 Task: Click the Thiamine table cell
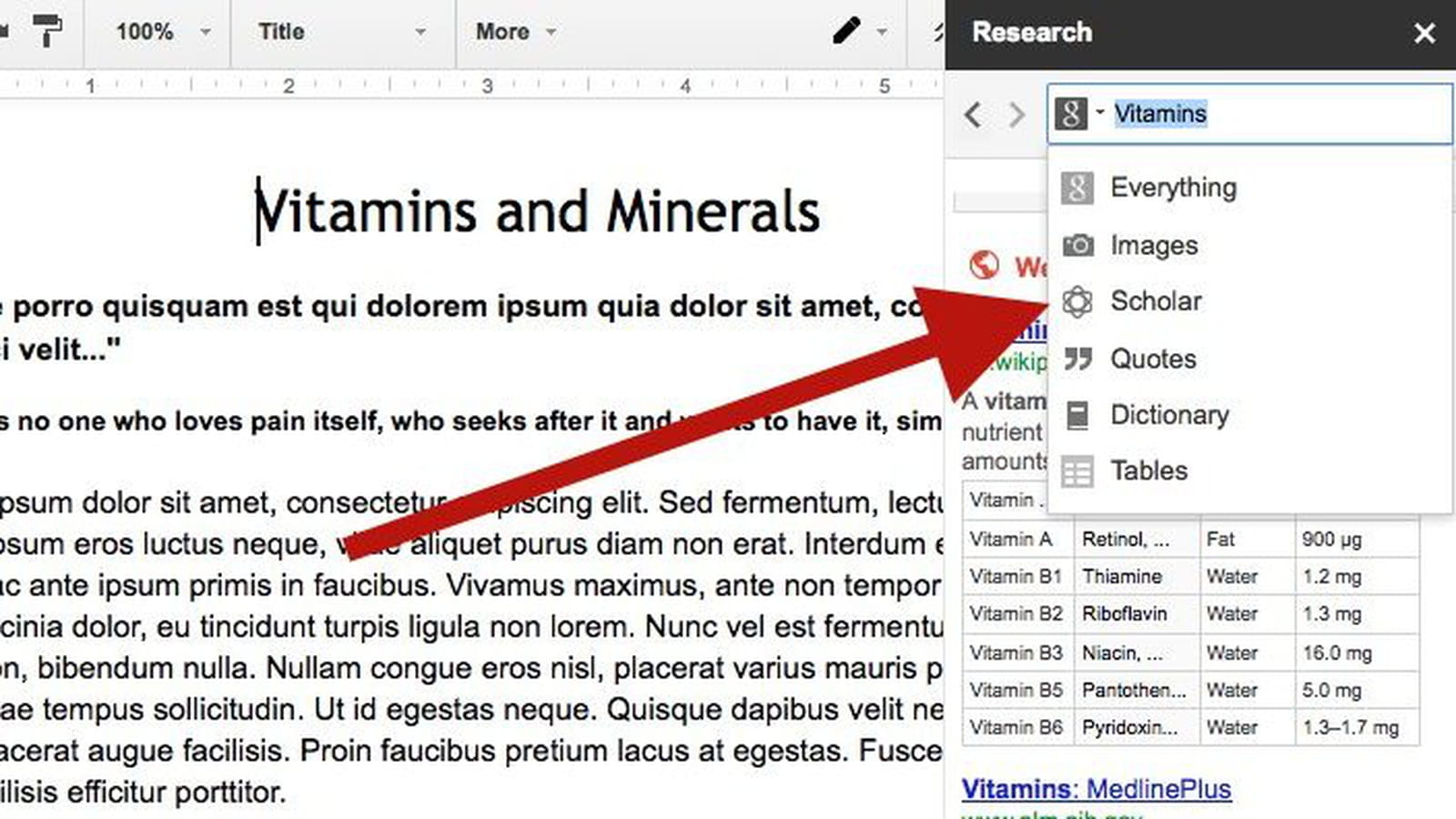pyautogui.click(x=1137, y=577)
